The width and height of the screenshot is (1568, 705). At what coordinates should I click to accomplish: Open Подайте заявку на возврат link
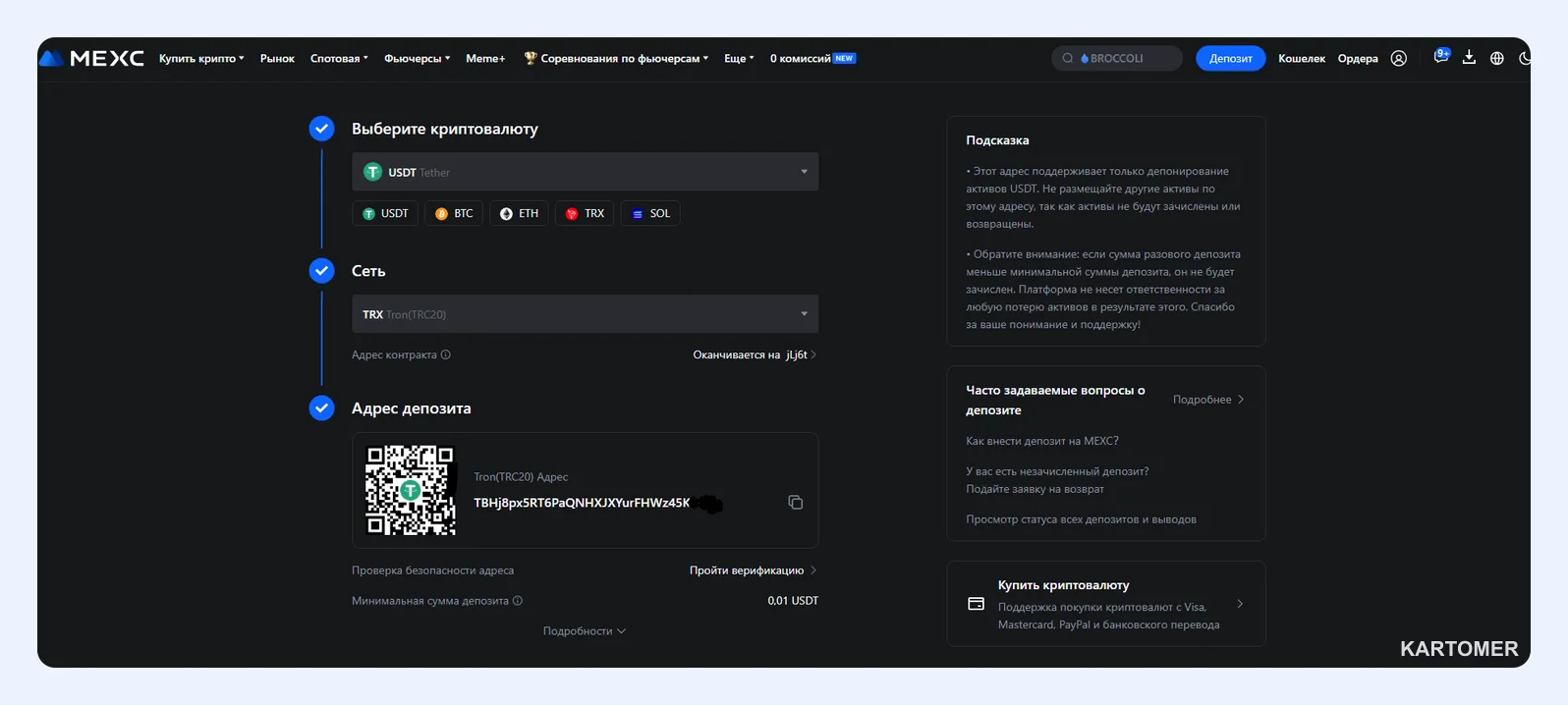coord(1035,489)
